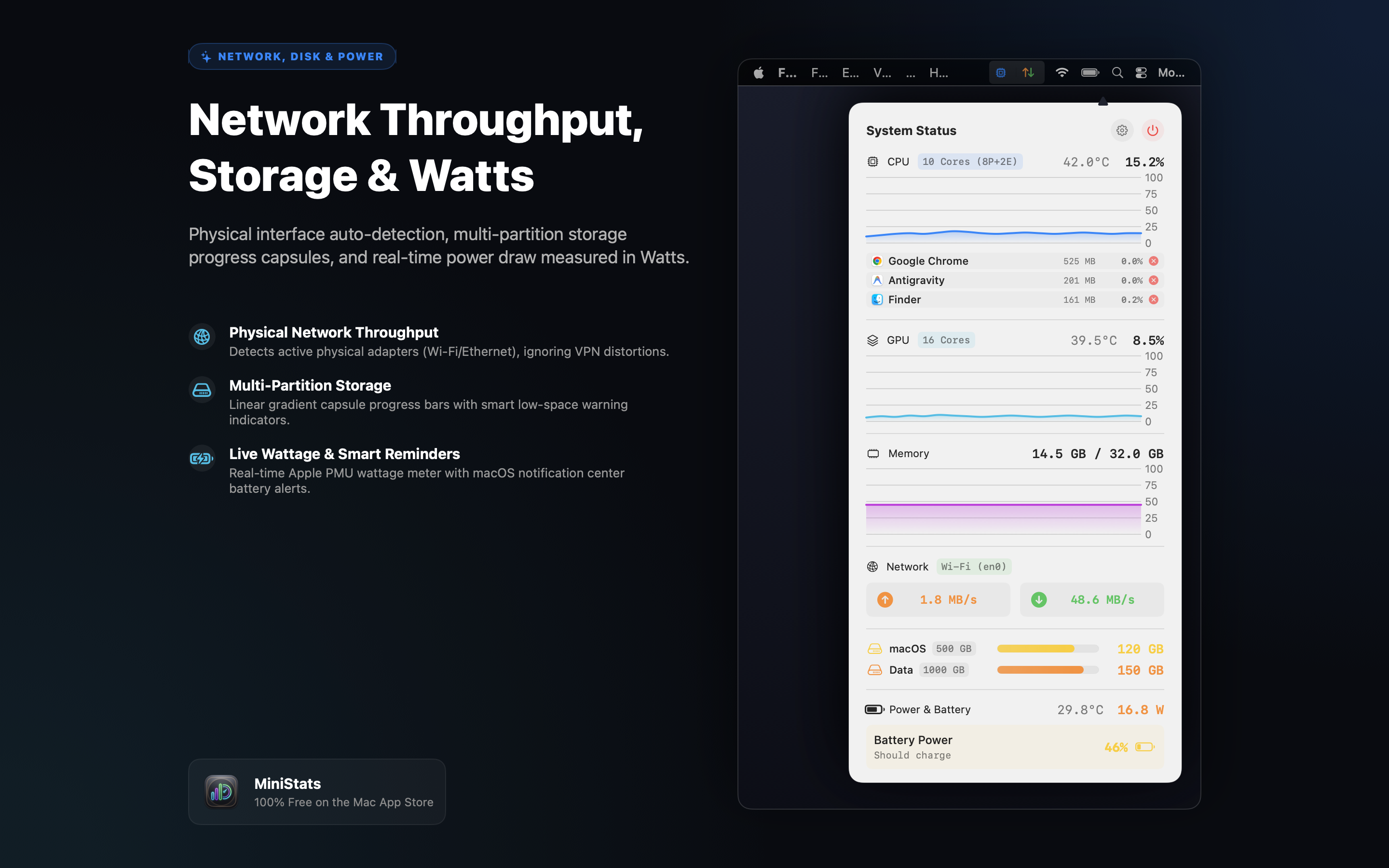Click the 'Network, Disk & Power' pill
Image resolution: width=1389 pixels, height=868 pixels.
click(x=292, y=56)
